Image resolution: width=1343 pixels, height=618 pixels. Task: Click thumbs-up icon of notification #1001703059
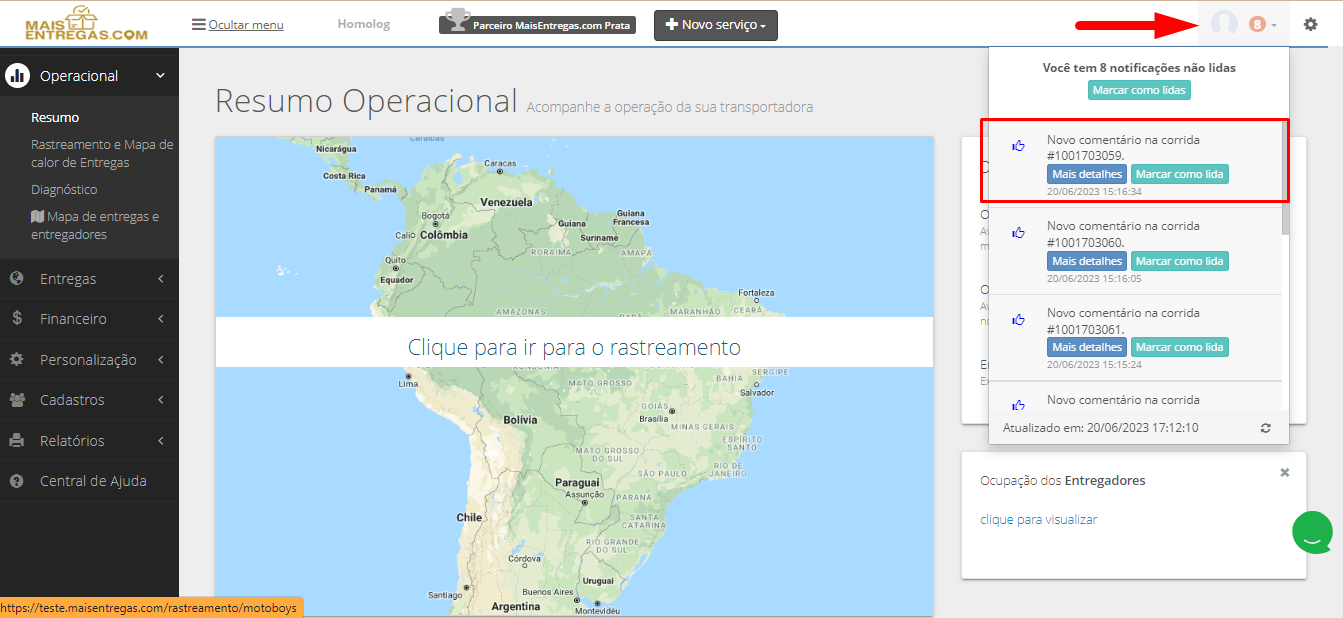(1018, 146)
